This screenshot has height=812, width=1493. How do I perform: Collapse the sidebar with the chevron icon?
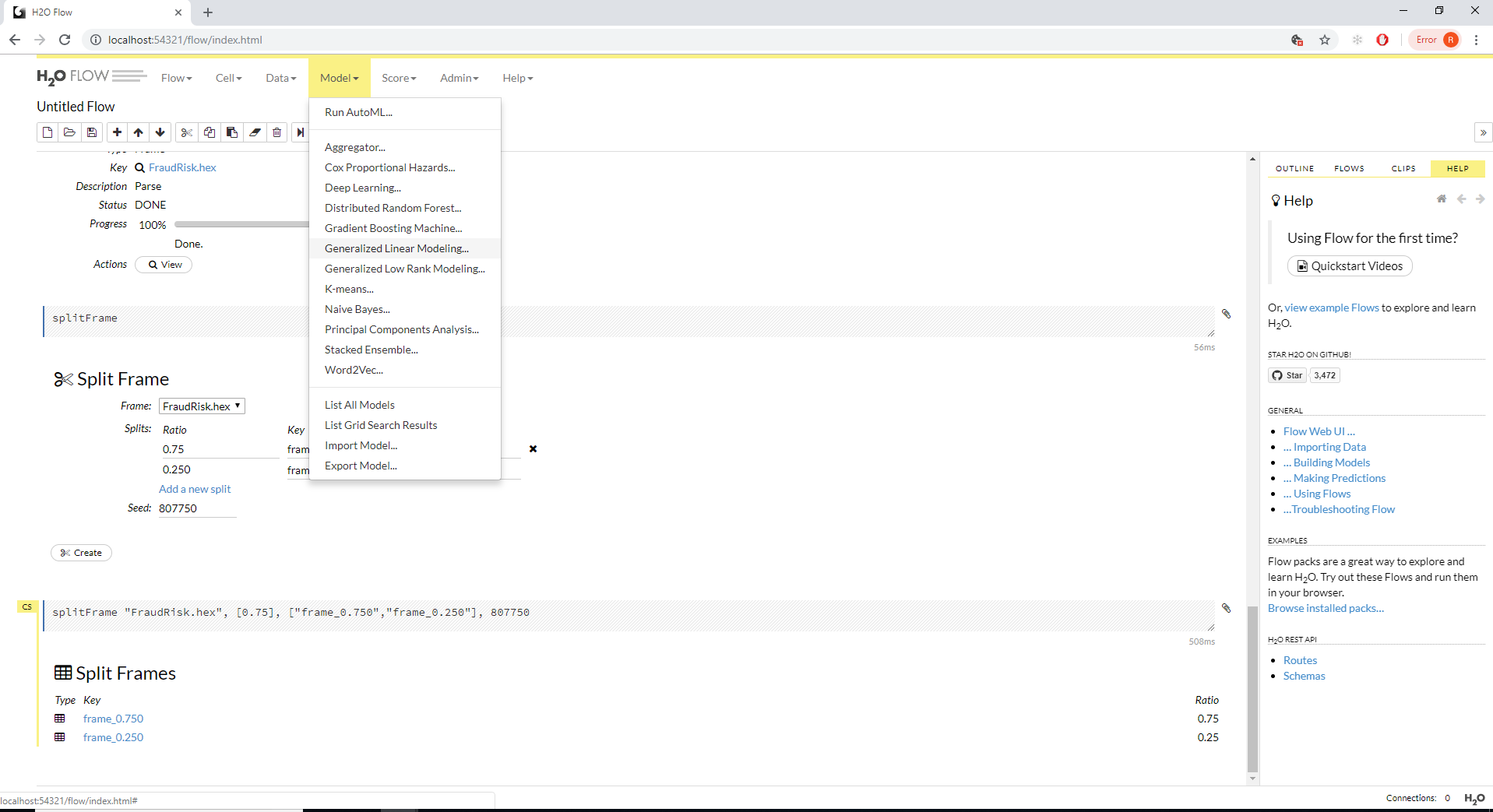[x=1483, y=132]
